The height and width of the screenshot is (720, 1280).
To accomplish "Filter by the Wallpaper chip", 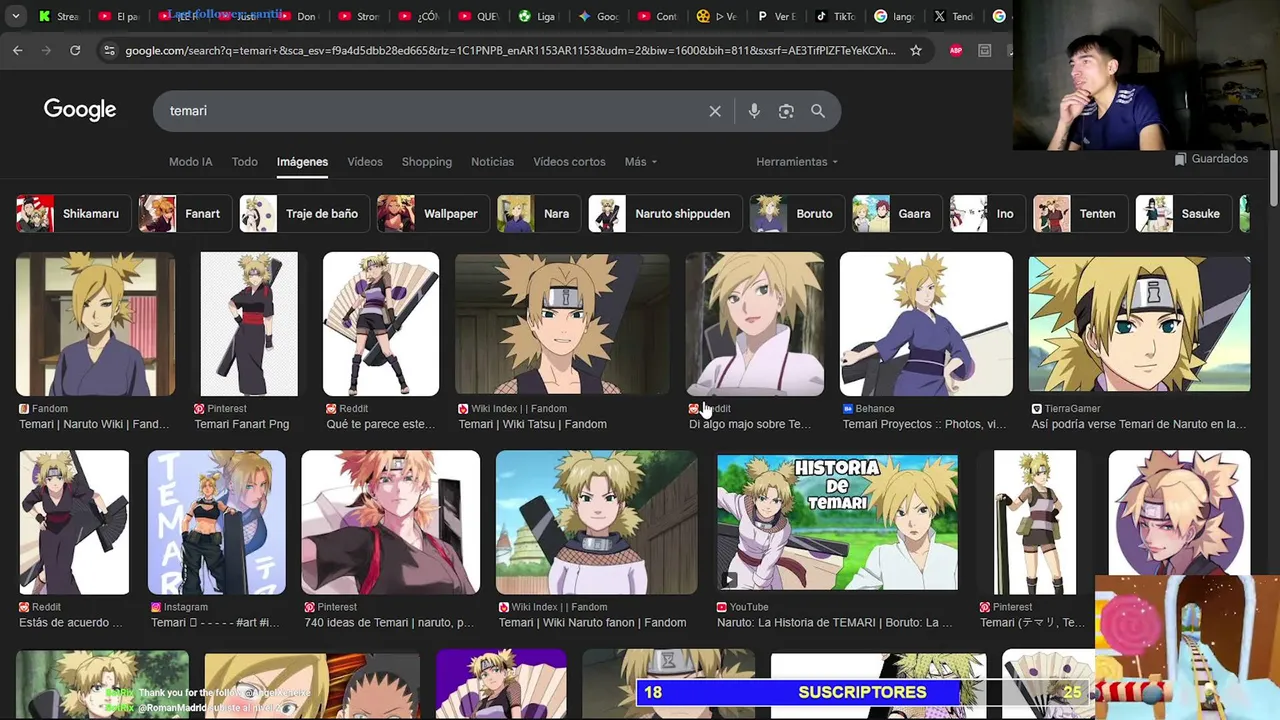I will pyautogui.click(x=433, y=214).
